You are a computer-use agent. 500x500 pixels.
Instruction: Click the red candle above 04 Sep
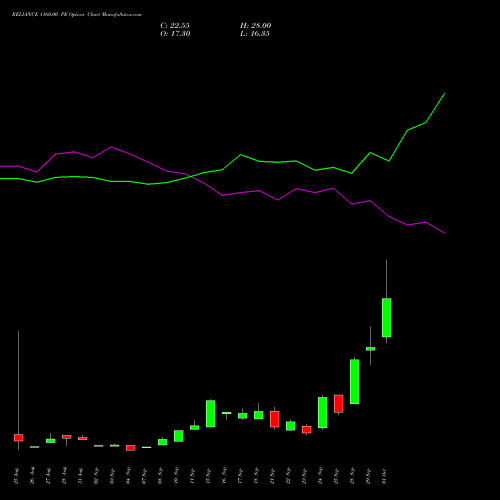pyautogui.click(x=131, y=448)
